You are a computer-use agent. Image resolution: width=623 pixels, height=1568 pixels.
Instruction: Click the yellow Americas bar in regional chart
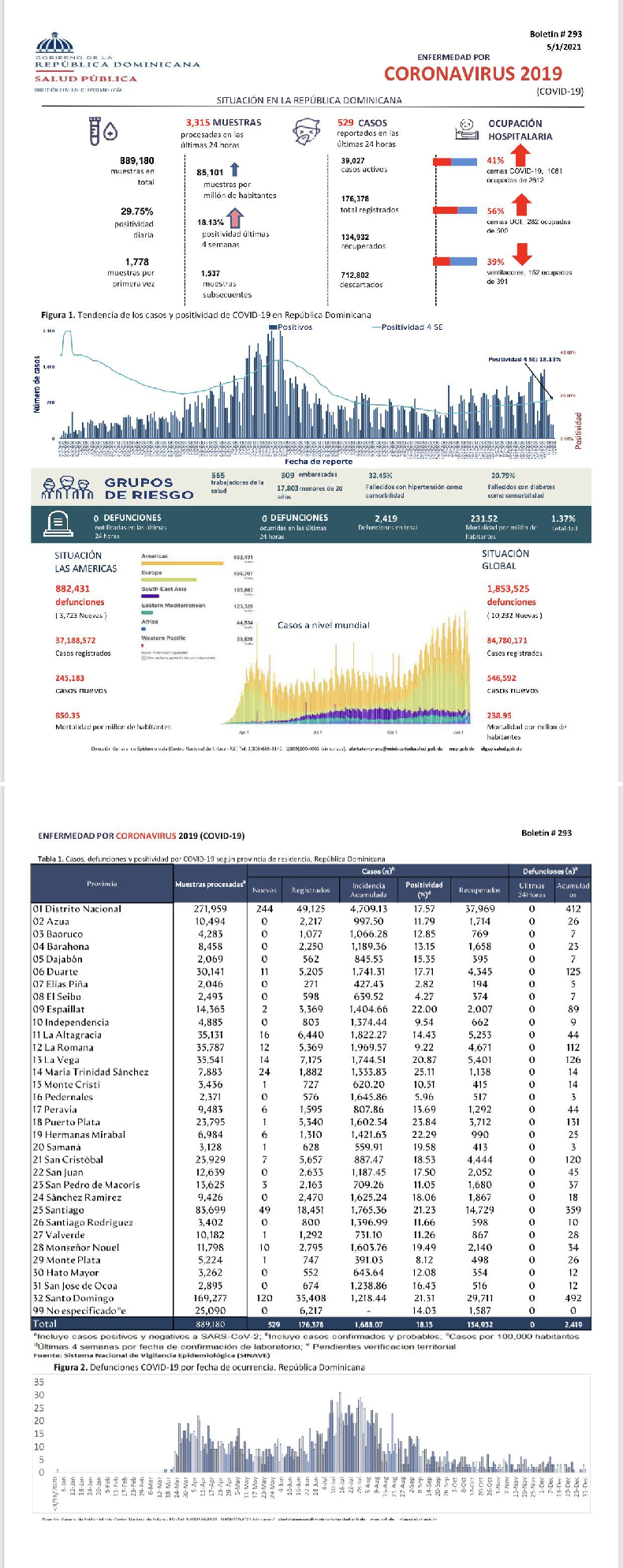[182, 563]
